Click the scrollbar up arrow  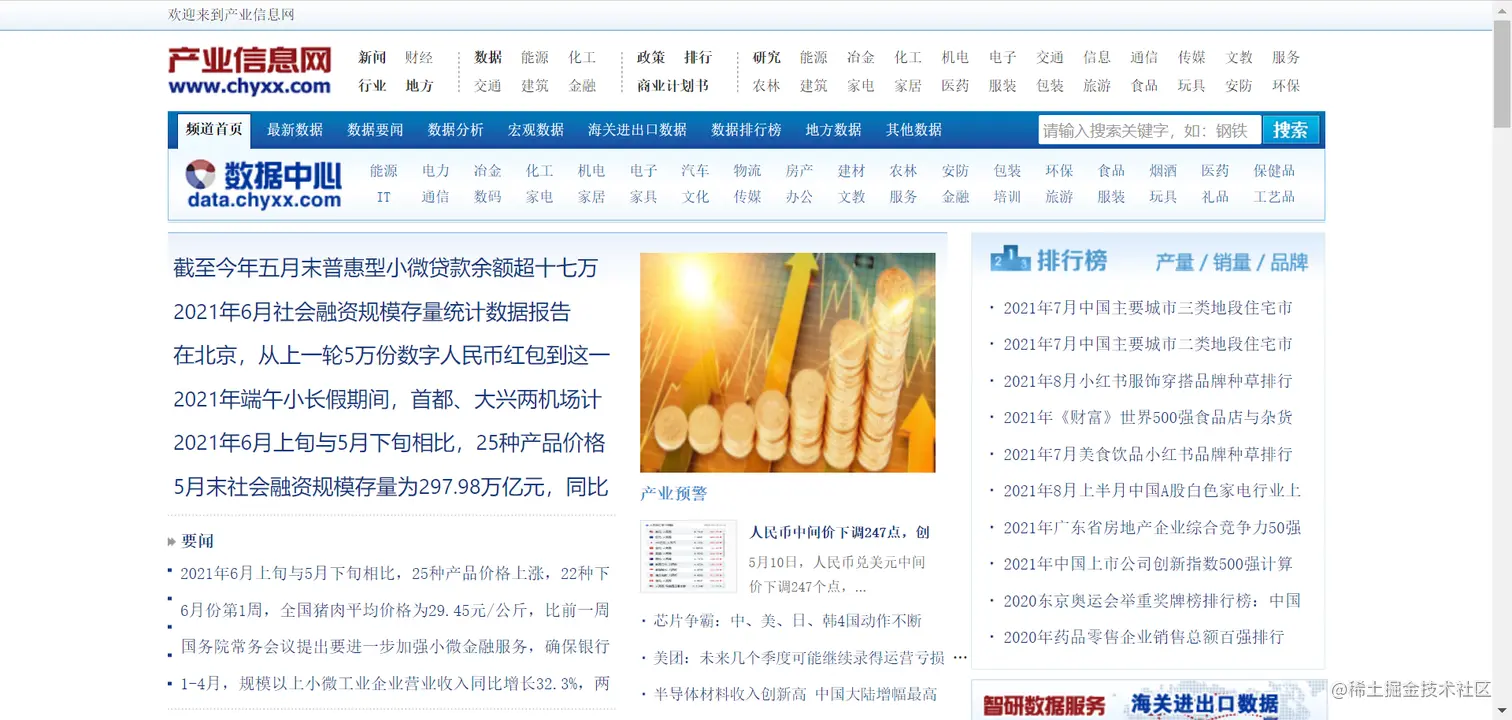[x=1504, y=11]
